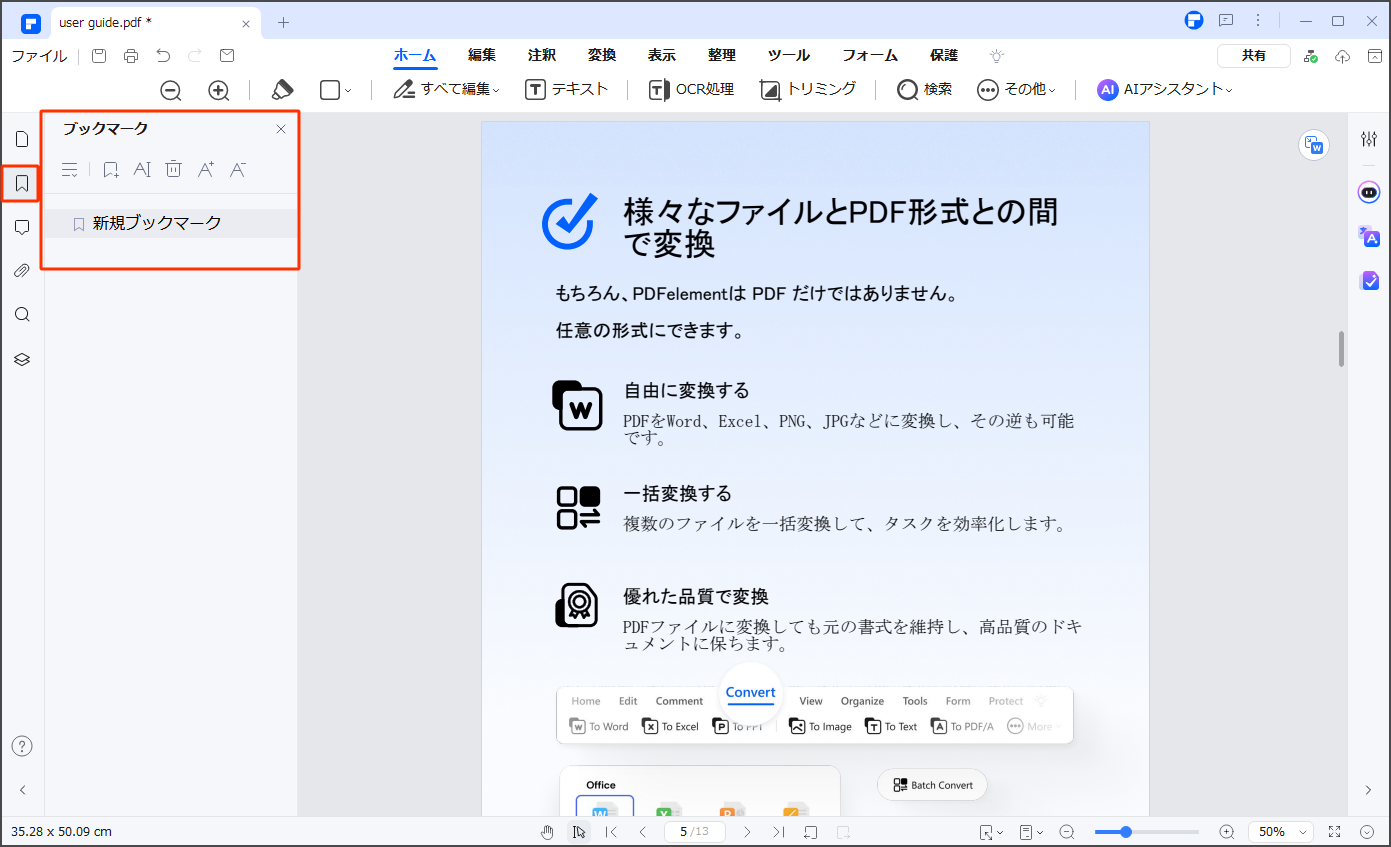1391x847 pixels.
Task: Collapse the left sidebar with the arrow
Action: tap(22, 790)
